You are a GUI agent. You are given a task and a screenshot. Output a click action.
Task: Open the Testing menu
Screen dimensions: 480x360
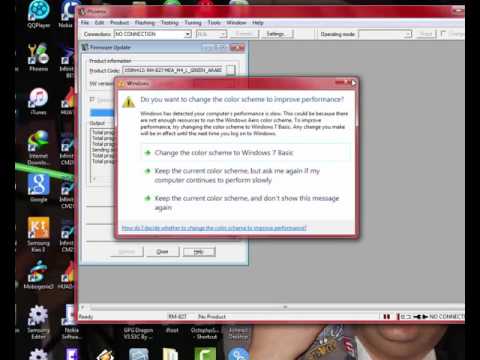click(x=170, y=23)
